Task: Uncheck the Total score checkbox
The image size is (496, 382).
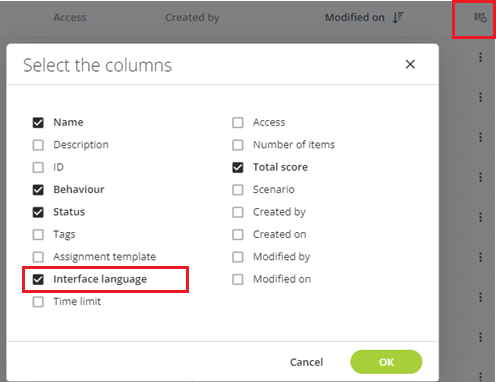Action: pyautogui.click(x=238, y=167)
